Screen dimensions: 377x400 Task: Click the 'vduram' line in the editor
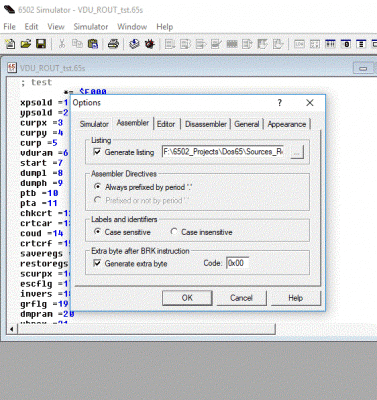(44, 153)
